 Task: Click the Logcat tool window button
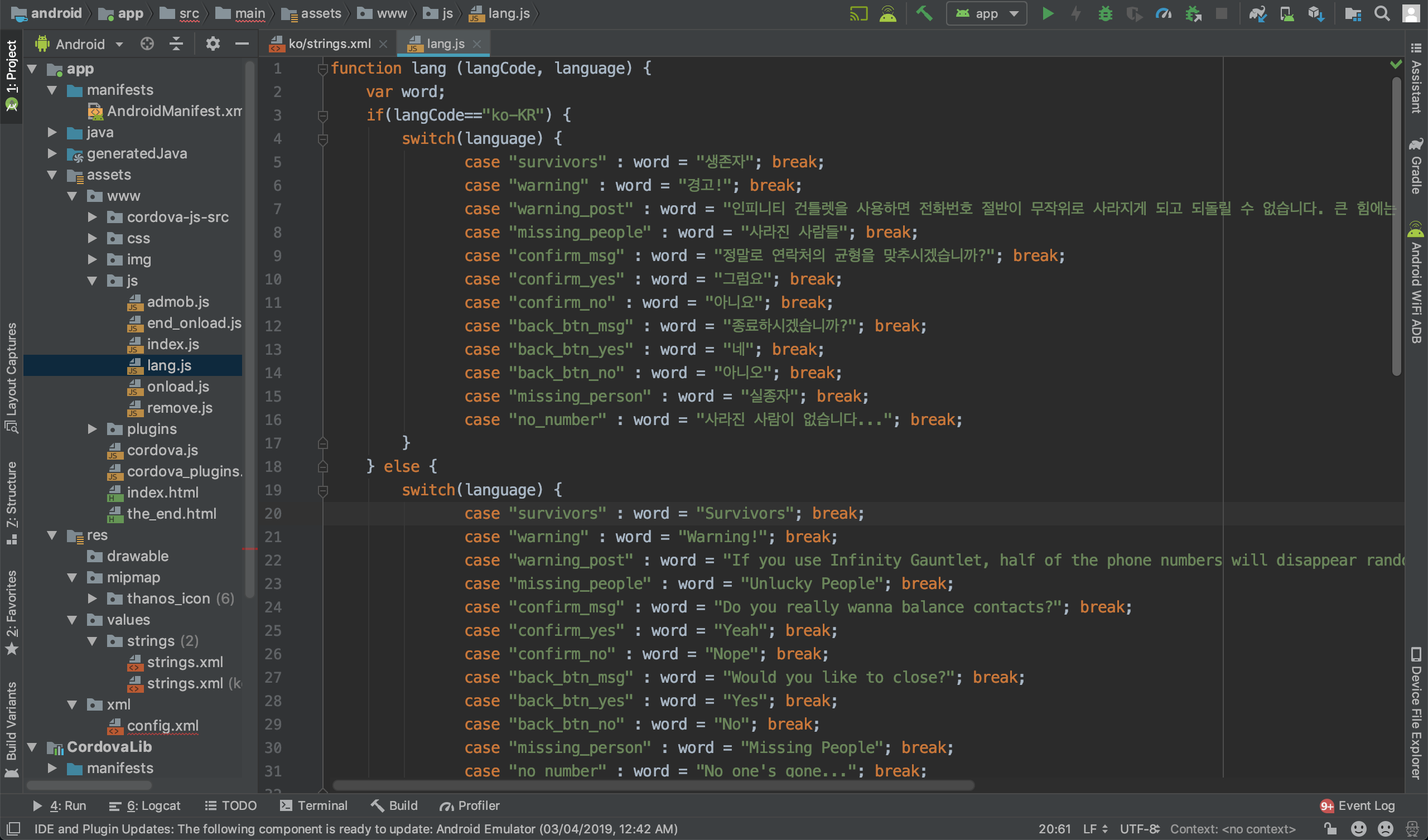coord(145,805)
